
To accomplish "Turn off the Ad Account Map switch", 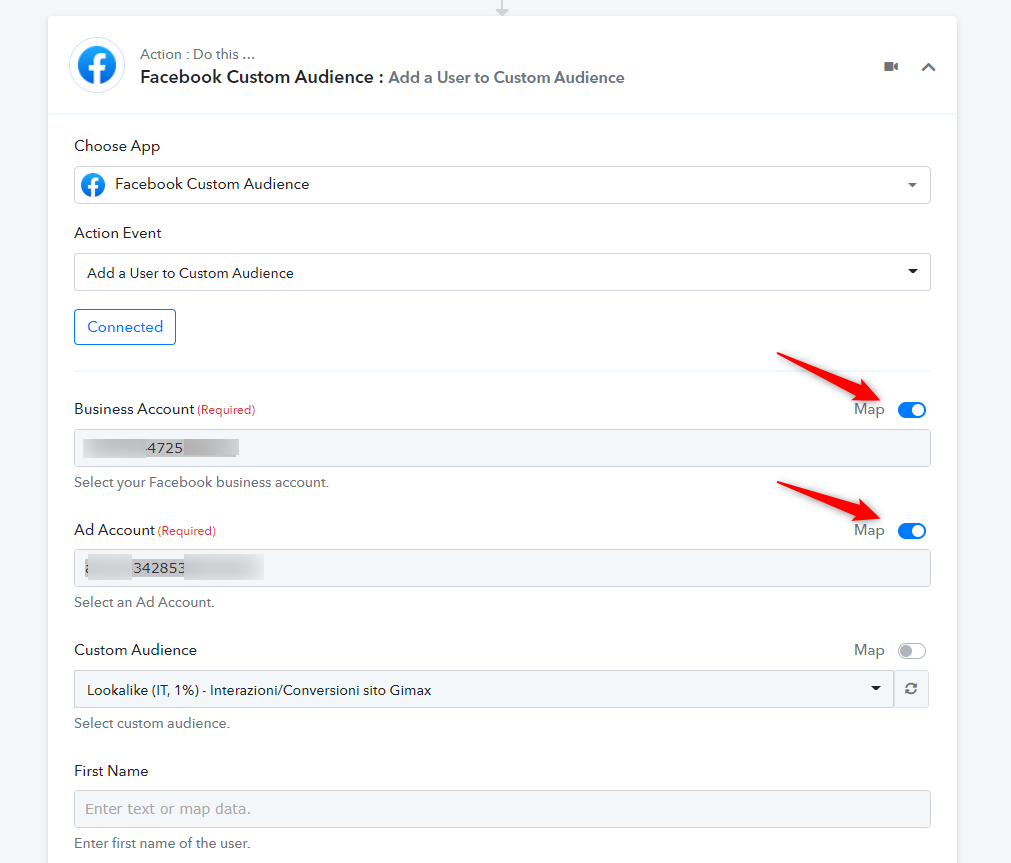I will pos(911,531).
